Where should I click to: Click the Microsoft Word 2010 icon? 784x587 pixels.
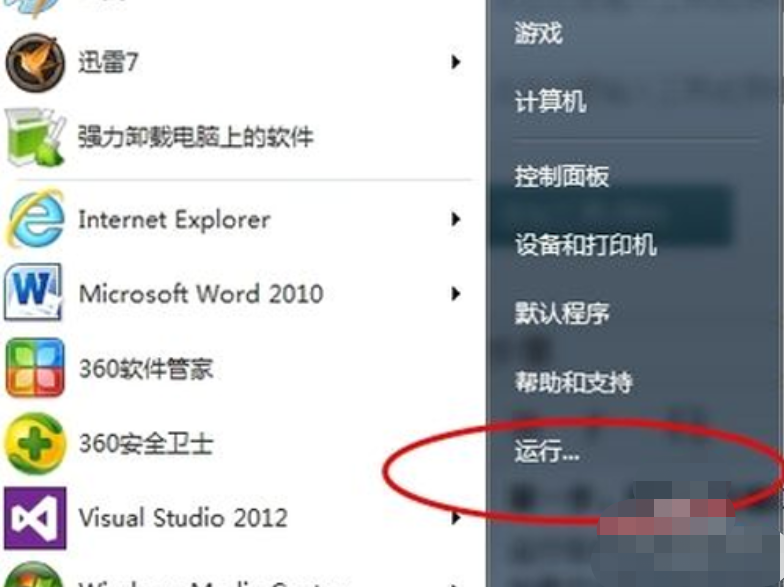pyautogui.click(x=34, y=293)
